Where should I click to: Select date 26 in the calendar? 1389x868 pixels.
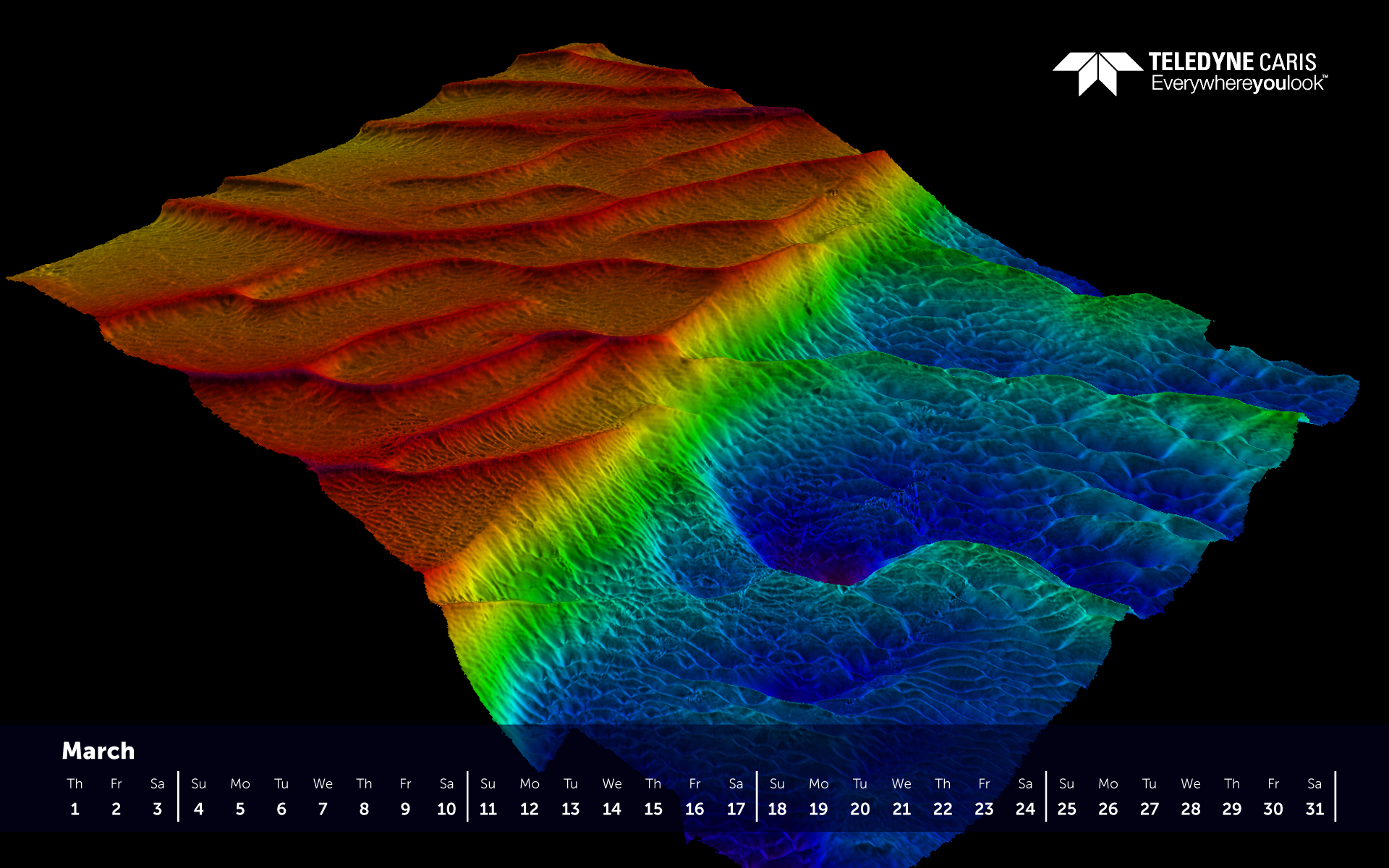pyautogui.click(x=1108, y=809)
